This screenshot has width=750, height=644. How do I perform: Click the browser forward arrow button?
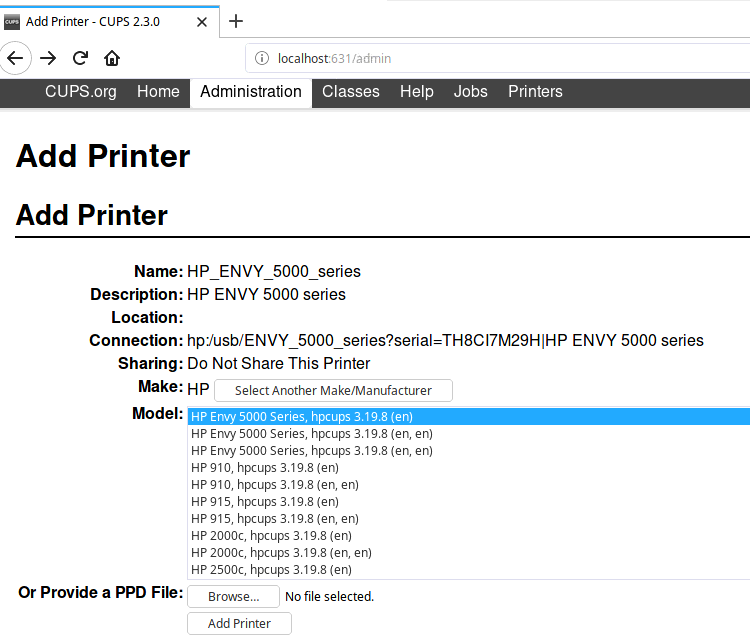pyautogui.click(x=48, y=58)
